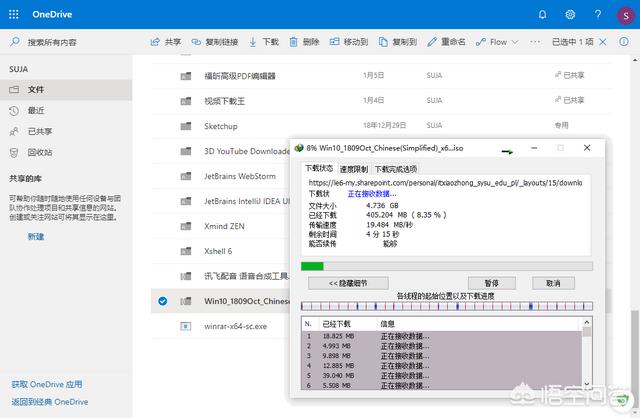Click 已共享 status for 视频下载王
The image size is (640, 418).
pyautogui.click(x=569, y=100)
